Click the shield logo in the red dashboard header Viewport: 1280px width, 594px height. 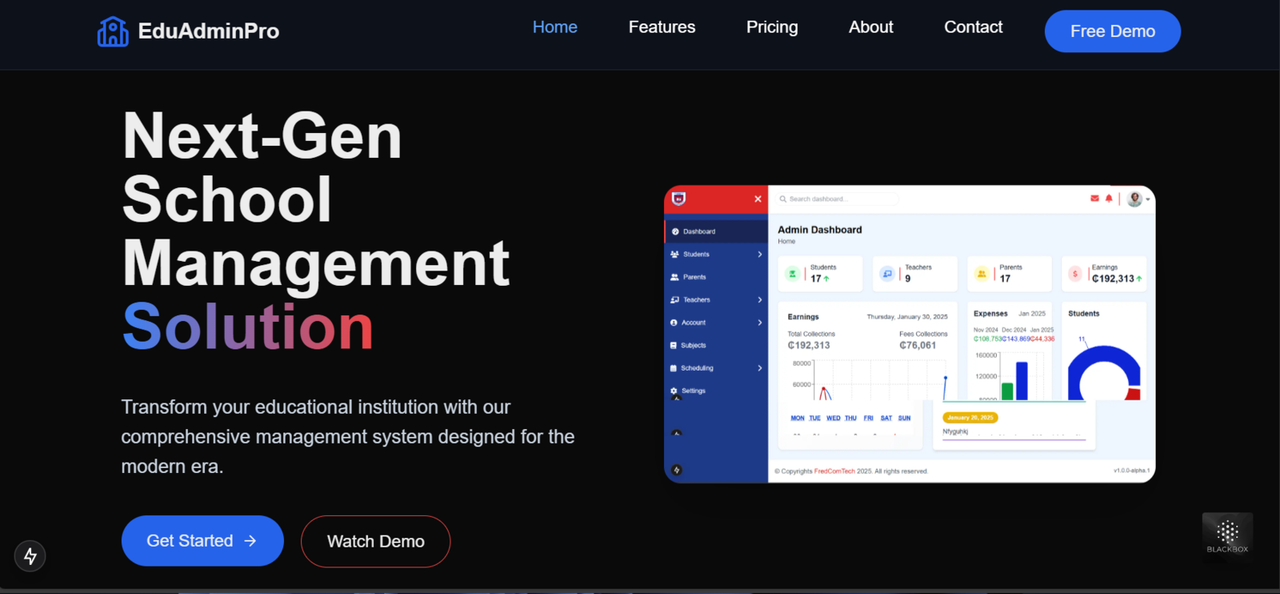678,198
